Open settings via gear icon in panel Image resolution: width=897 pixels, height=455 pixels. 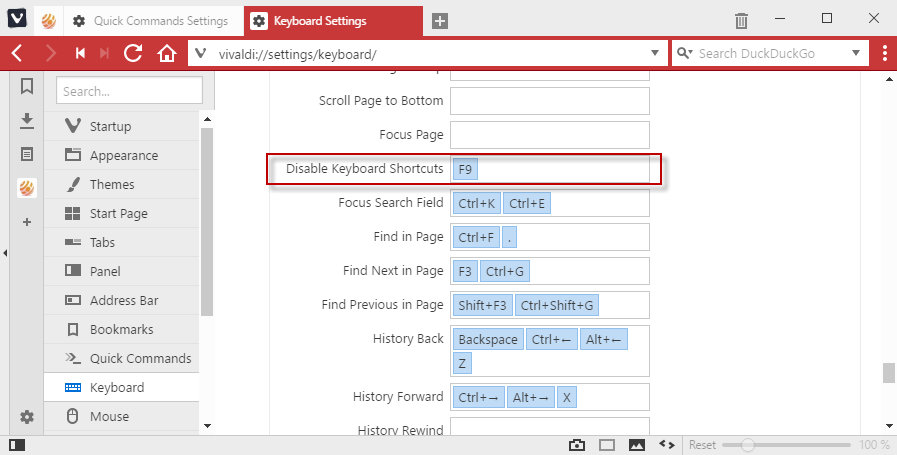pos(27,417)
